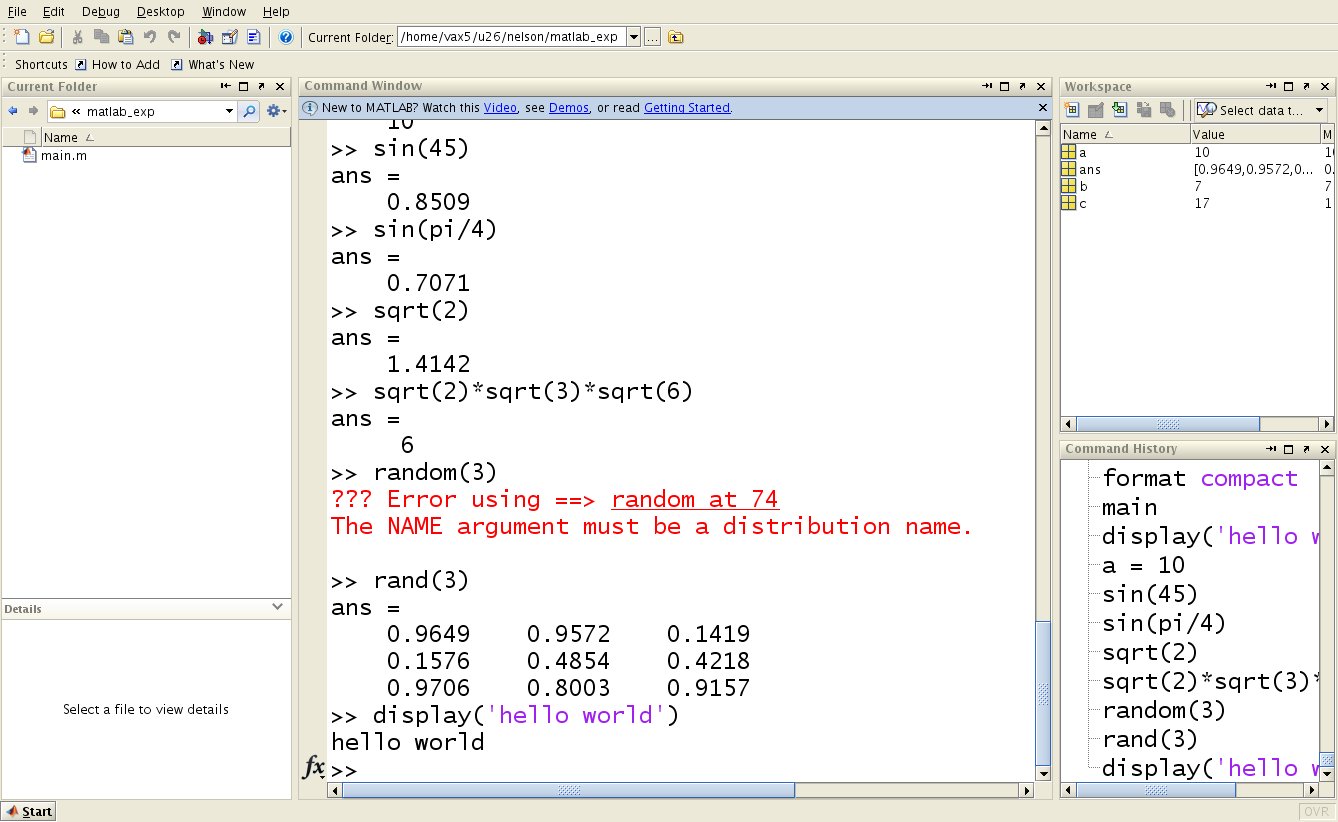
Task: Open the Profiler toolbar icon
Action: click(253, 37)
